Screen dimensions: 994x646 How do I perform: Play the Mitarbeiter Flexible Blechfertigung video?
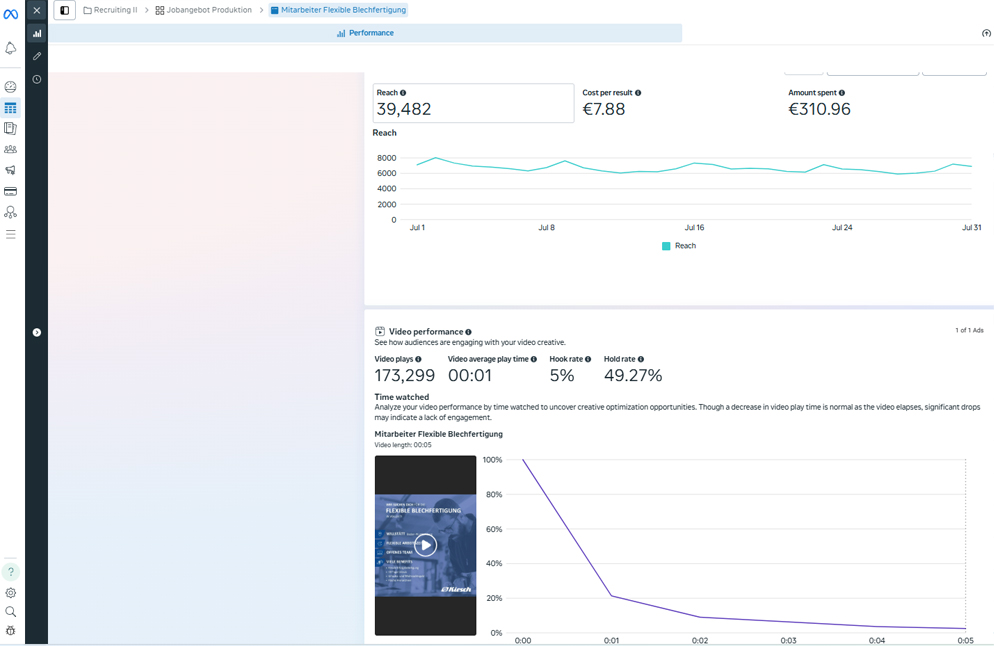click(425, 545)
